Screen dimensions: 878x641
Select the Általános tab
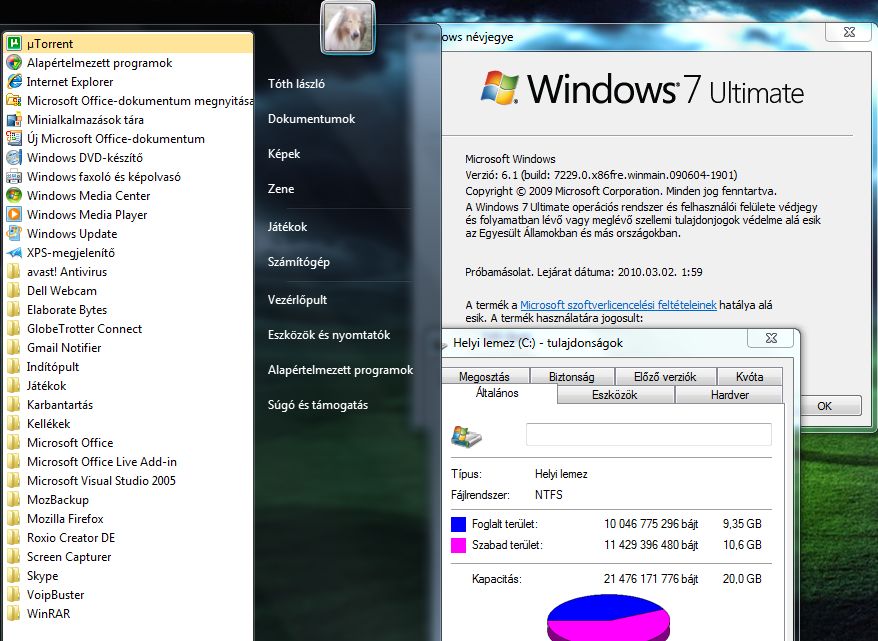(497, 393)
